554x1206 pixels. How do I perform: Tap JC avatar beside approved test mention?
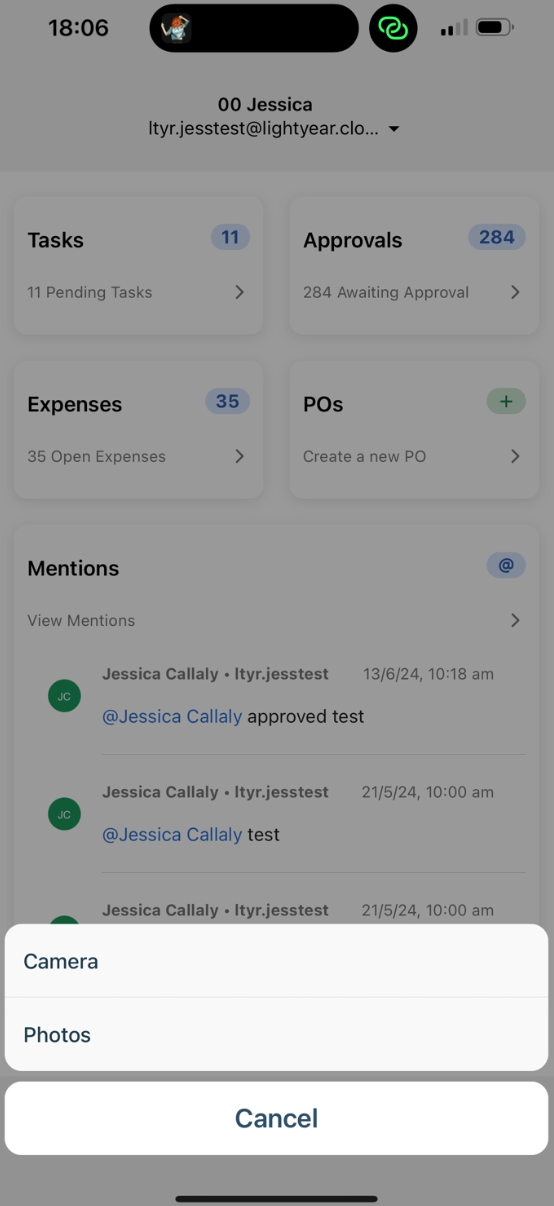click(x=64, y=696)
